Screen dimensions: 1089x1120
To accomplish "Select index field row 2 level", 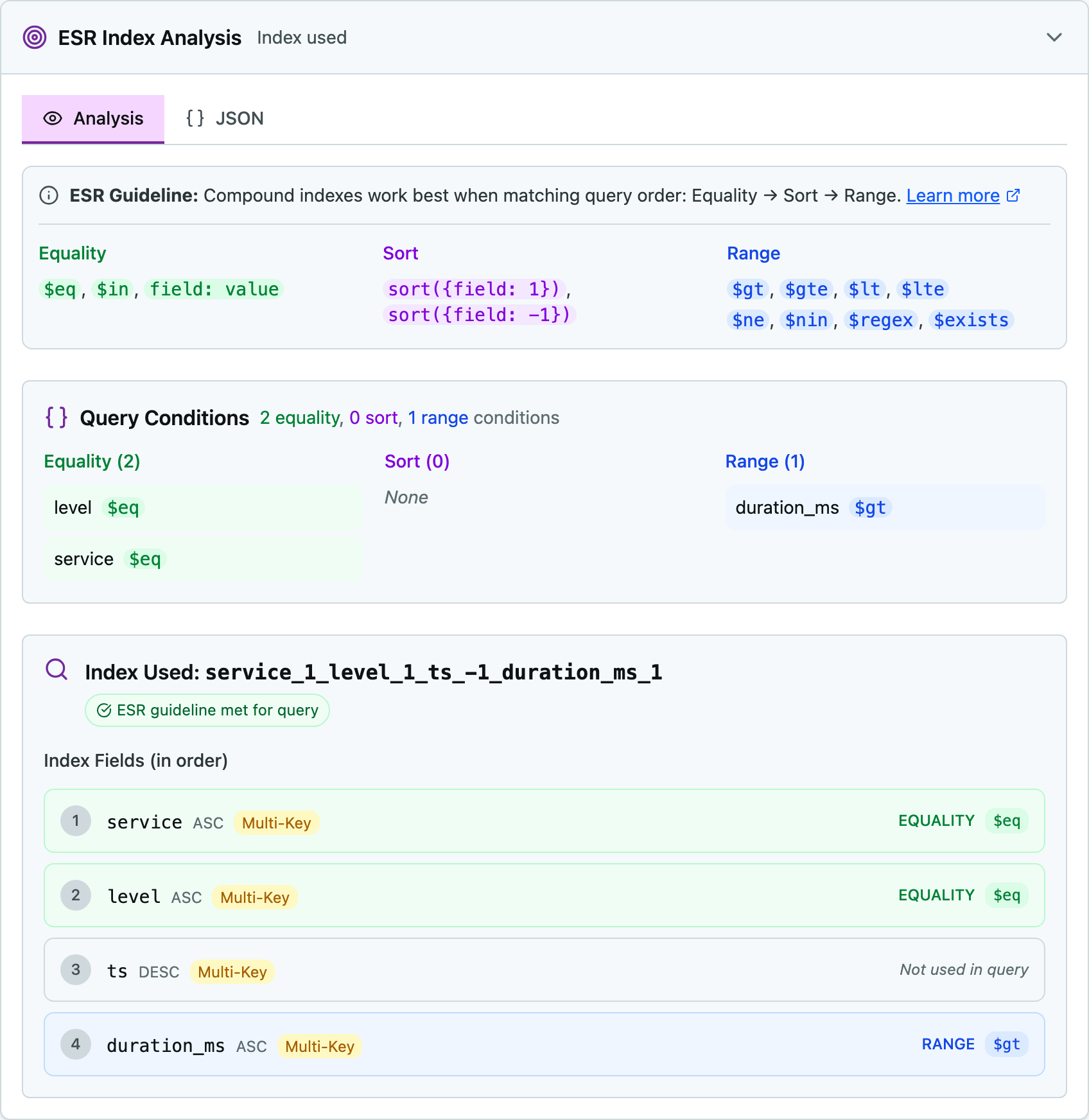I will (544, 895).
